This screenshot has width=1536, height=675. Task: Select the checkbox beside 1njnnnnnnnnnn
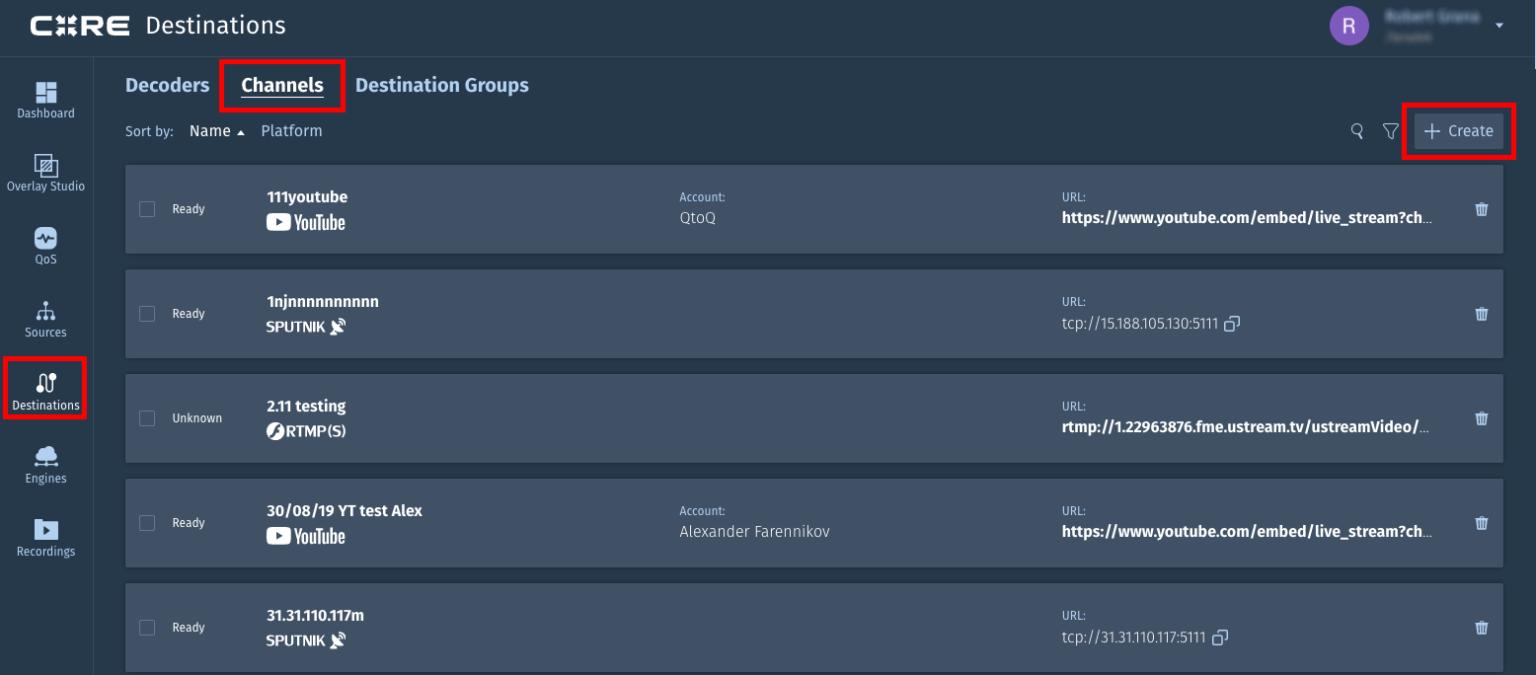147,313
